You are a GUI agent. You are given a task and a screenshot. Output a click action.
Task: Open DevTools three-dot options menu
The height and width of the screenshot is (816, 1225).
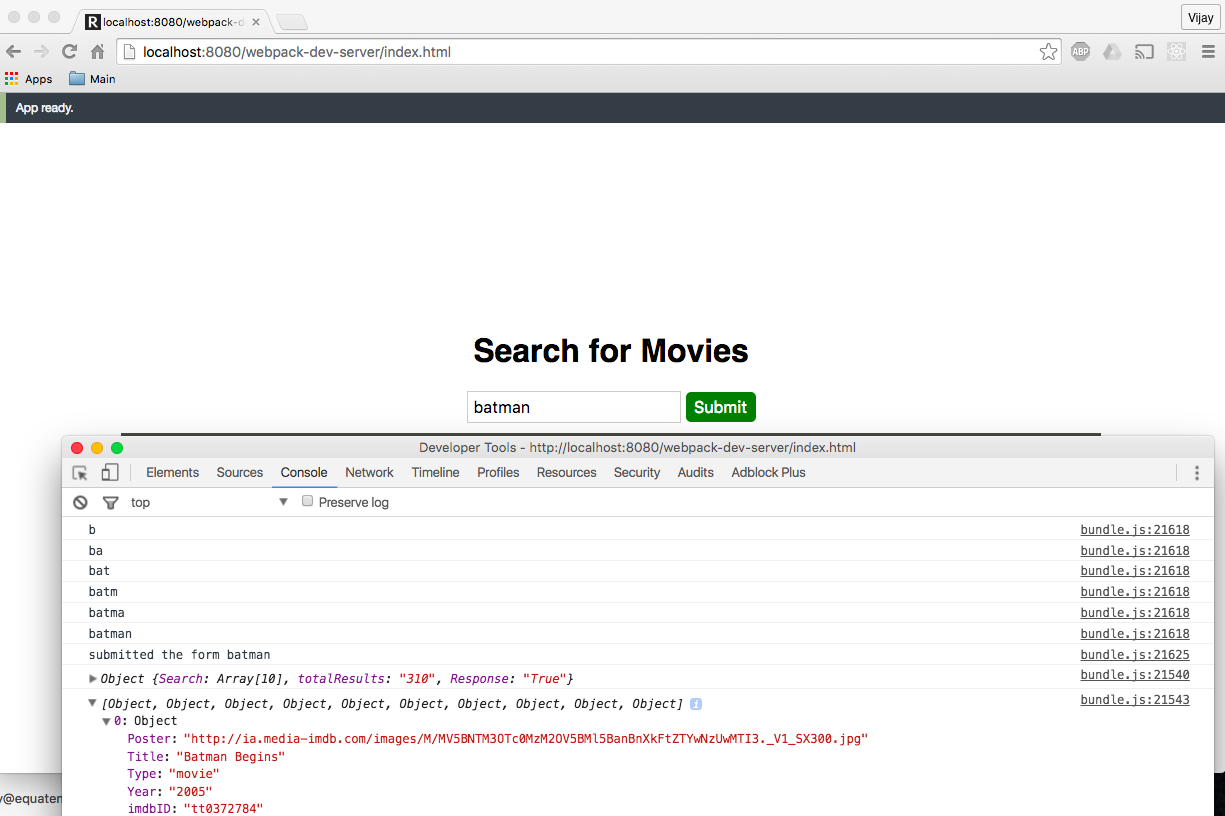coord(1196,473)
